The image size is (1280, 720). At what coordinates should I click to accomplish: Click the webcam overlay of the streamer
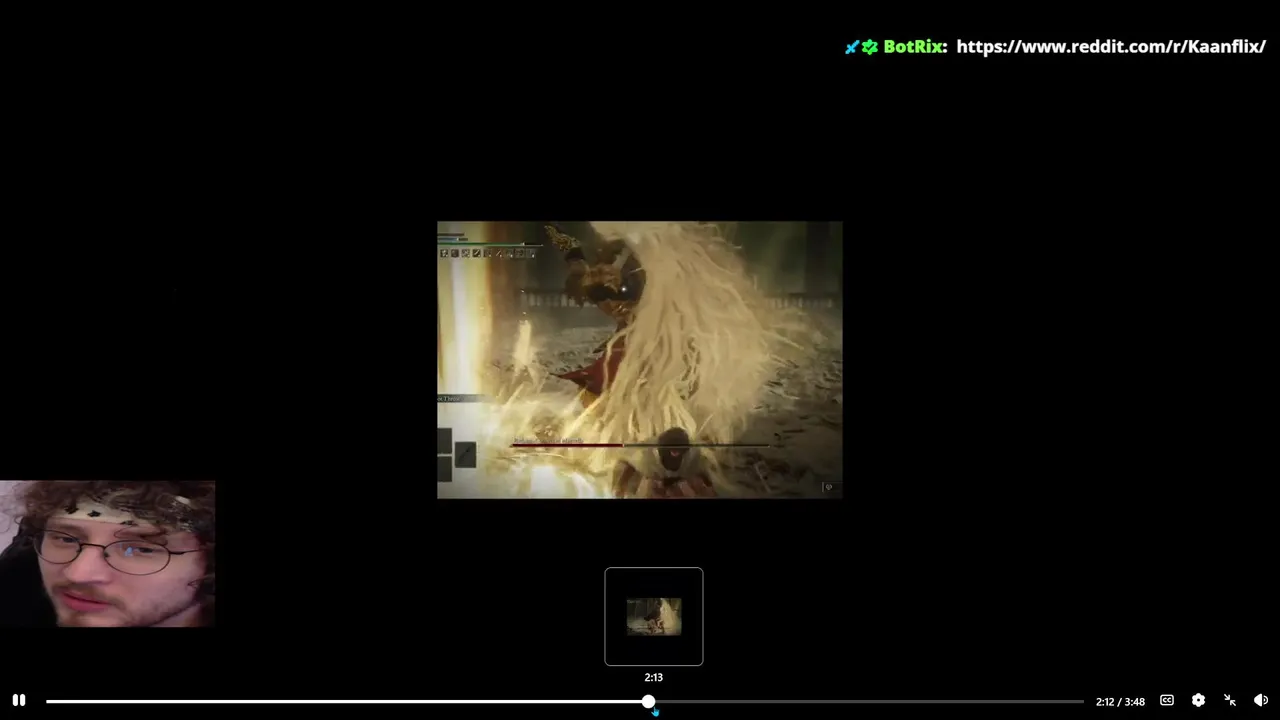[107, 554]
